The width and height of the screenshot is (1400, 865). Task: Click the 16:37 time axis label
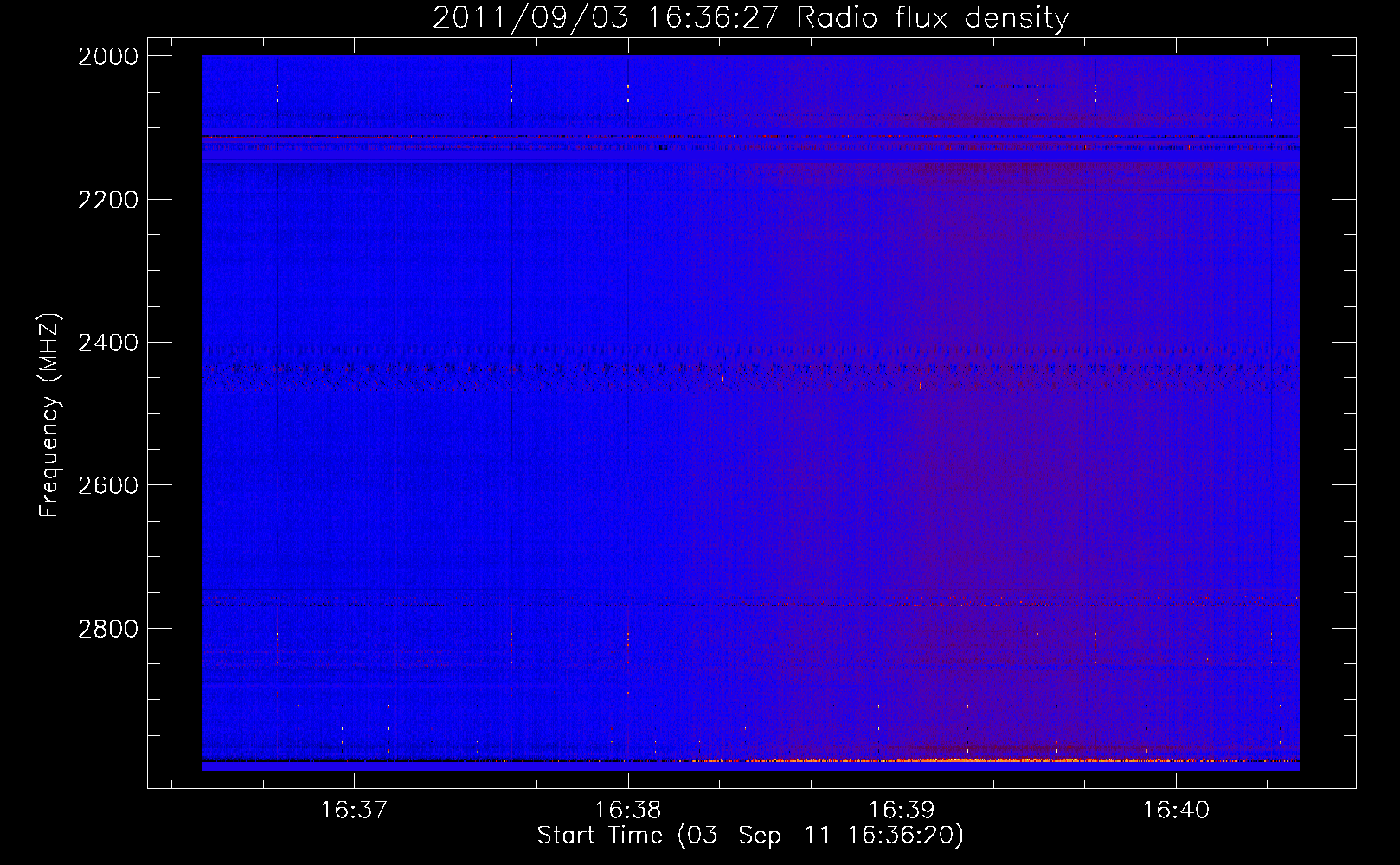pos(353,810)
